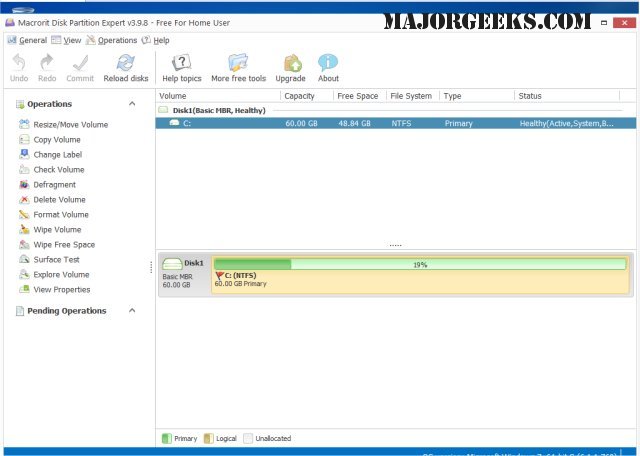Image resolution: width=640 pixels, height=456 pixels.
Task: Collapse the Operations panel chevron
Action: (132, 104)
